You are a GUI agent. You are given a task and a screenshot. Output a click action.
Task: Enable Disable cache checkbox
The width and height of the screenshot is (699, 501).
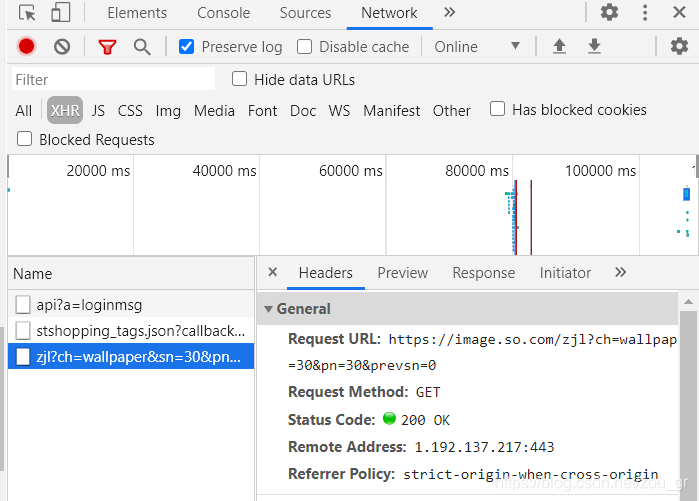tap(304, 46)
